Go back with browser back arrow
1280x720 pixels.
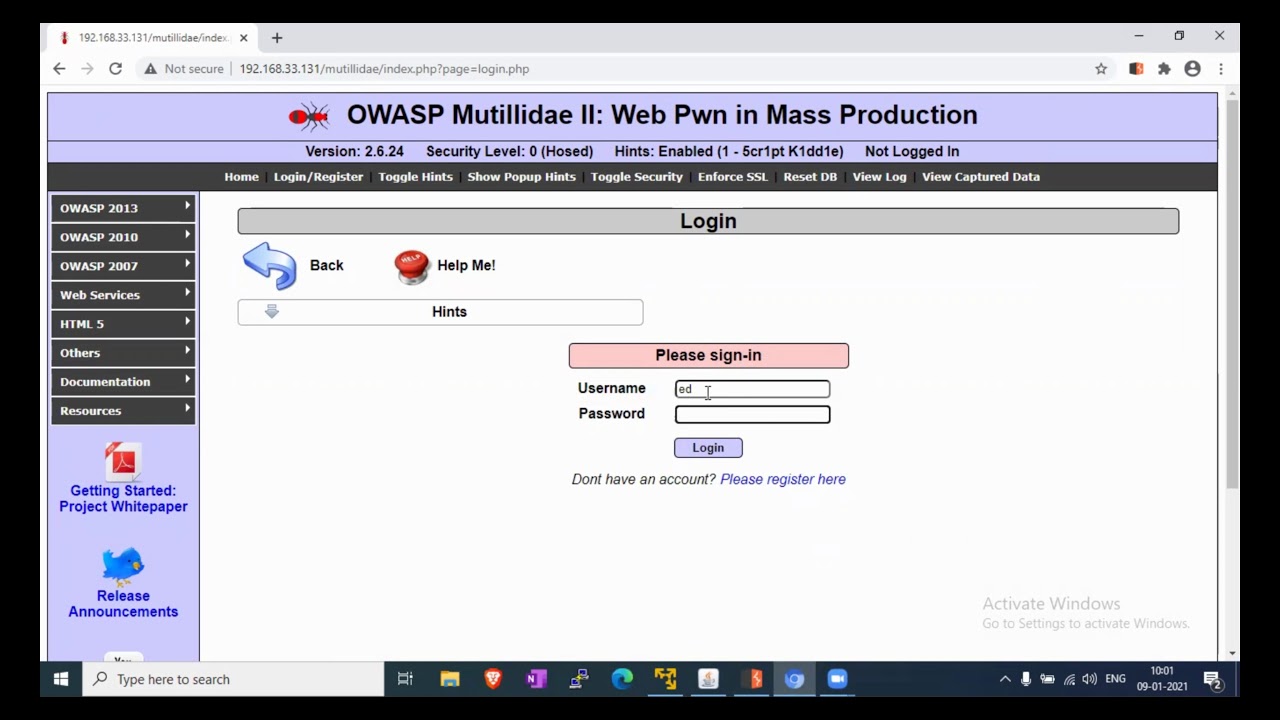[x=59, y=69]
